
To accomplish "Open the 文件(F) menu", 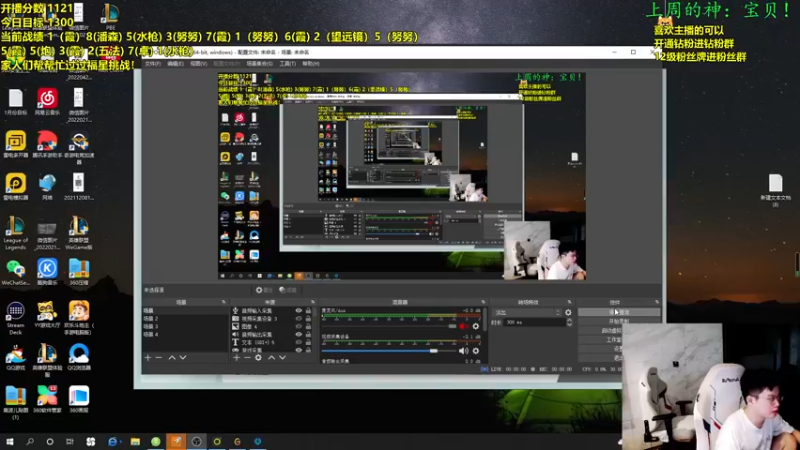I will [153, 64].
